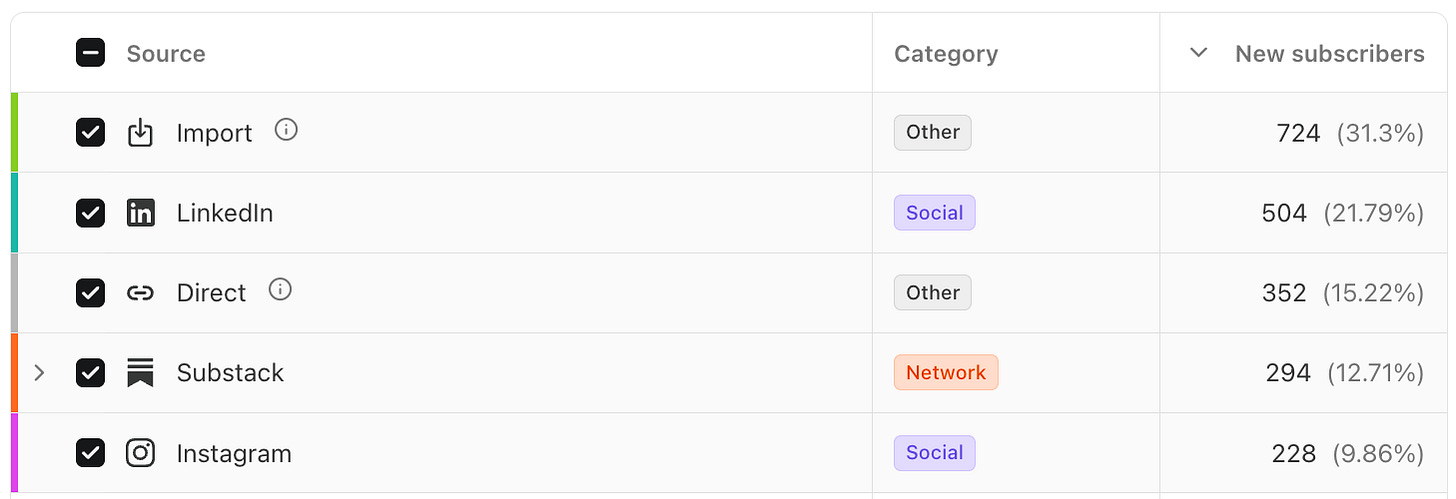1456x499 pixels.
Task: Click the Social tag on LinkedIn row
Action: tap(934, 213)
